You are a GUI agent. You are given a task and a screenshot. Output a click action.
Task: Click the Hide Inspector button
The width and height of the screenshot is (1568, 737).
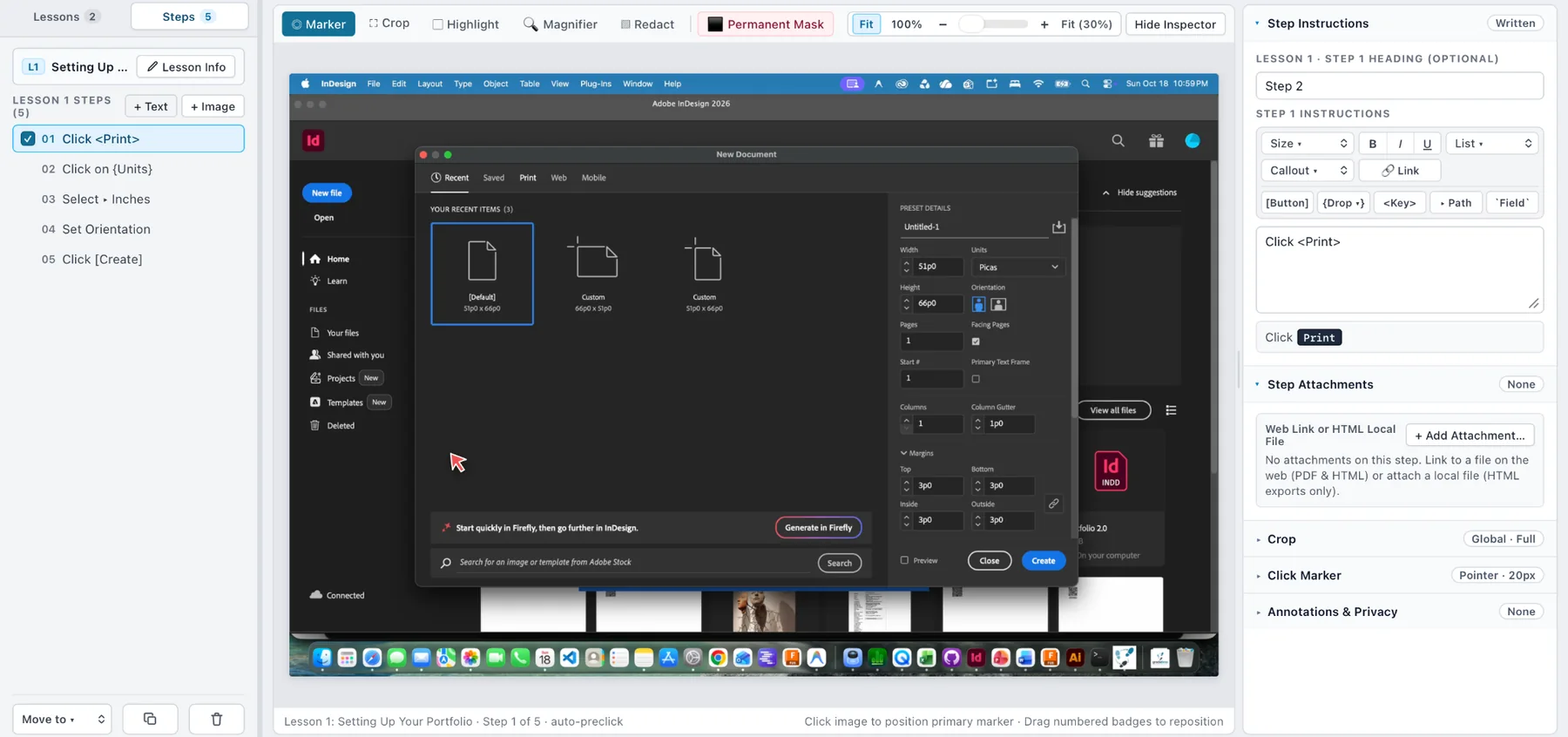pos(1175,24)
